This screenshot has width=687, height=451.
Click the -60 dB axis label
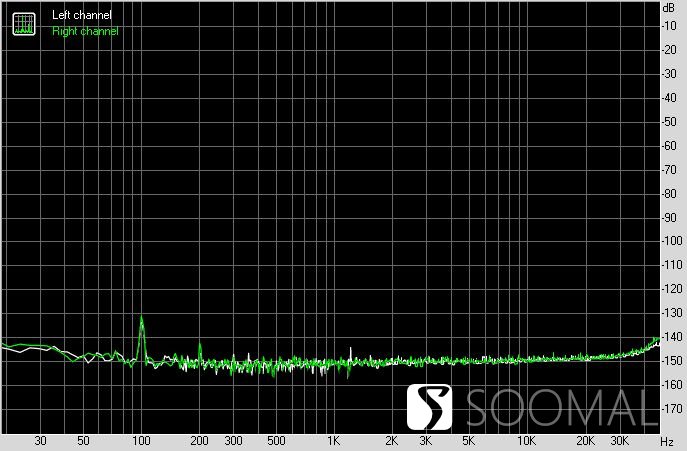[671, 146]
